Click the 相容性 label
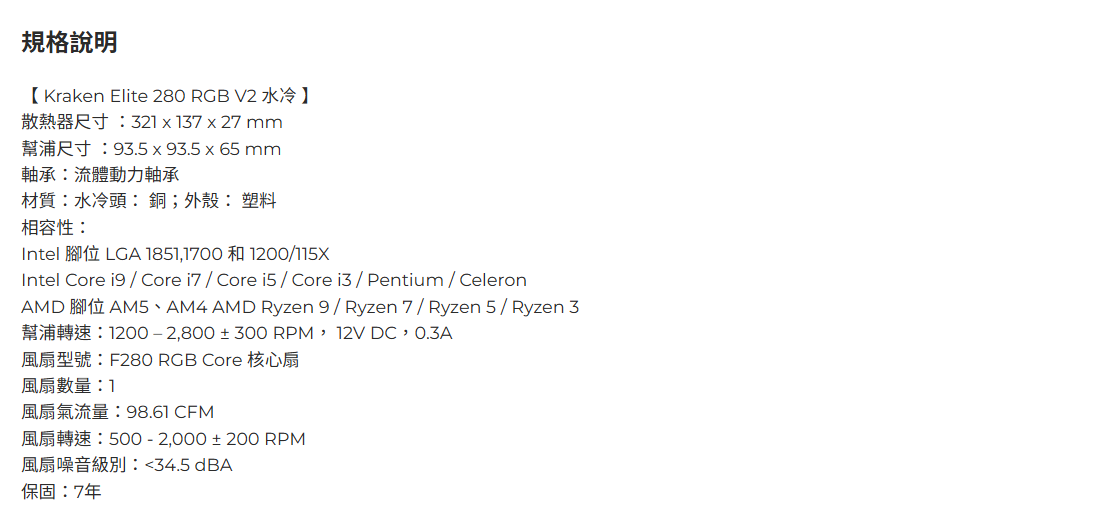 pyautogui.click(x=55, y=227)
